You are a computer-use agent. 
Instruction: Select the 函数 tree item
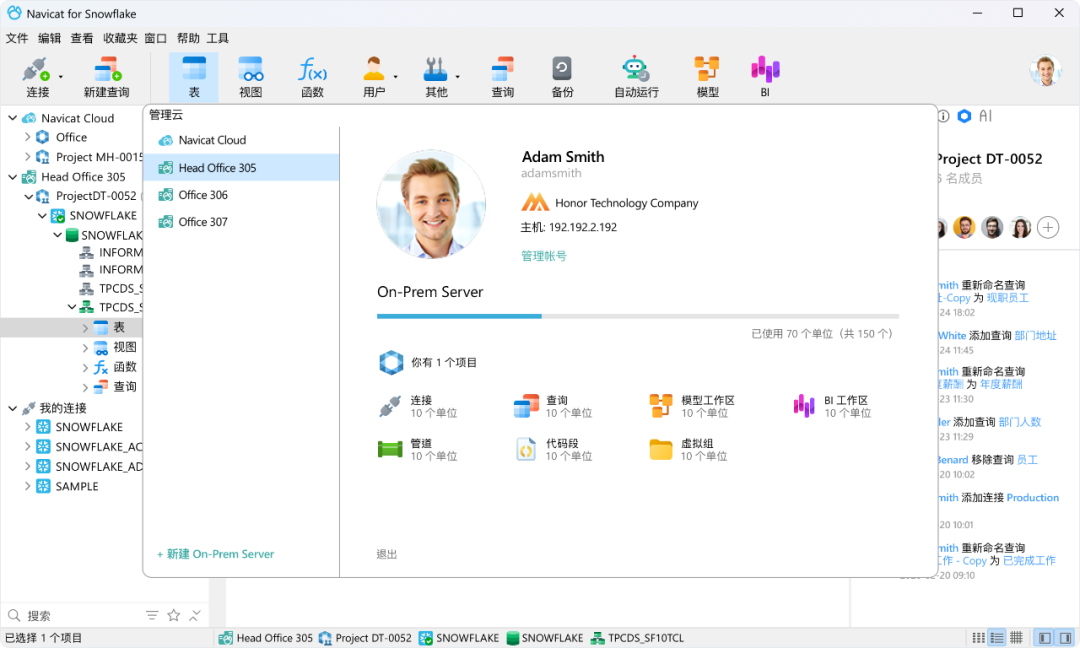(x=125, y=366)
